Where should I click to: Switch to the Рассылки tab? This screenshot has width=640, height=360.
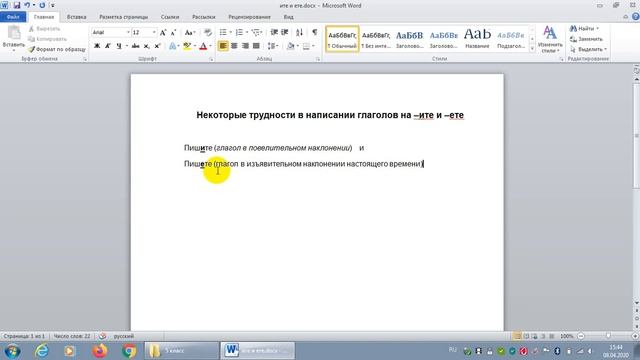(x=203, y=17)
